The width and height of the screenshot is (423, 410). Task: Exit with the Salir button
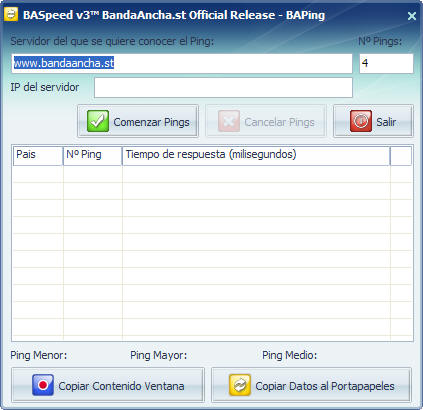(373, 121)
